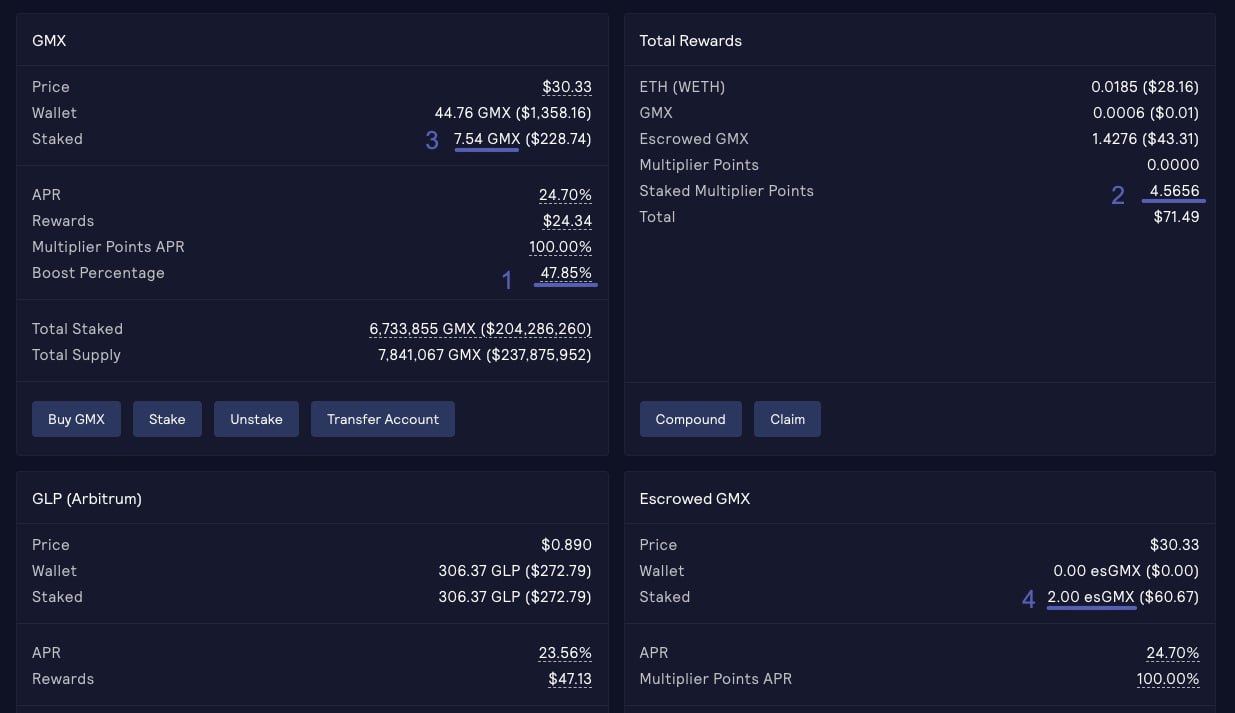Claim the total rewards
1235x713 pixels.
pos(787,419)
